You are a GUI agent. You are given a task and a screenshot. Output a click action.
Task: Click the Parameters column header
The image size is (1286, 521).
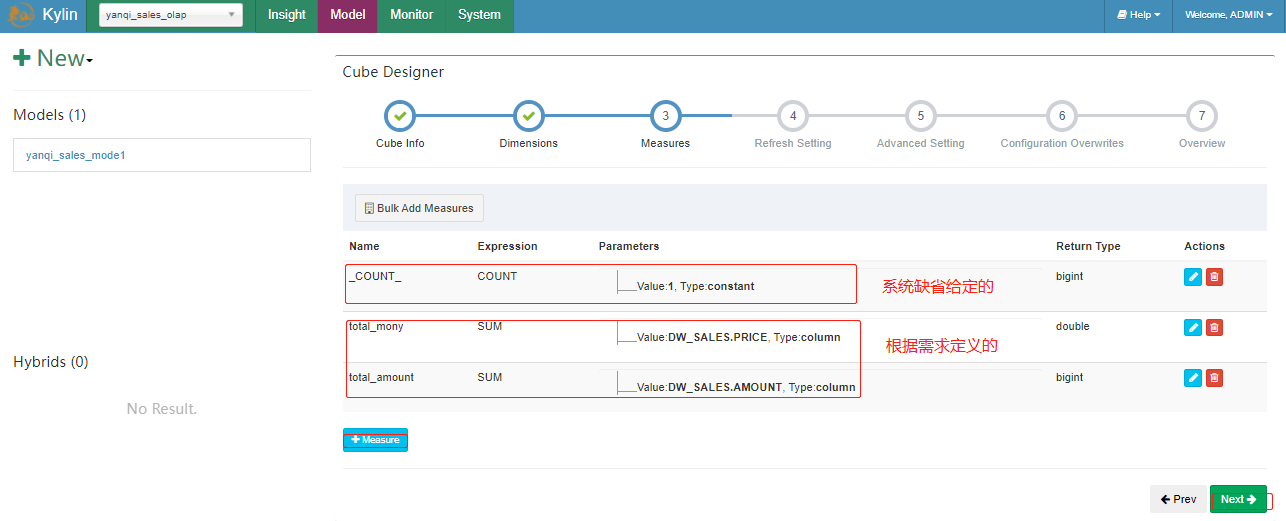(629, 246)
